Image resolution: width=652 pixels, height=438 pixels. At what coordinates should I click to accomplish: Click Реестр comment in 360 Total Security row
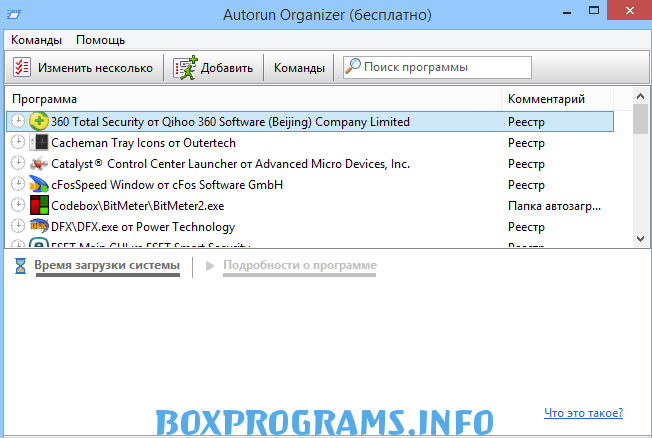point(526,122)
